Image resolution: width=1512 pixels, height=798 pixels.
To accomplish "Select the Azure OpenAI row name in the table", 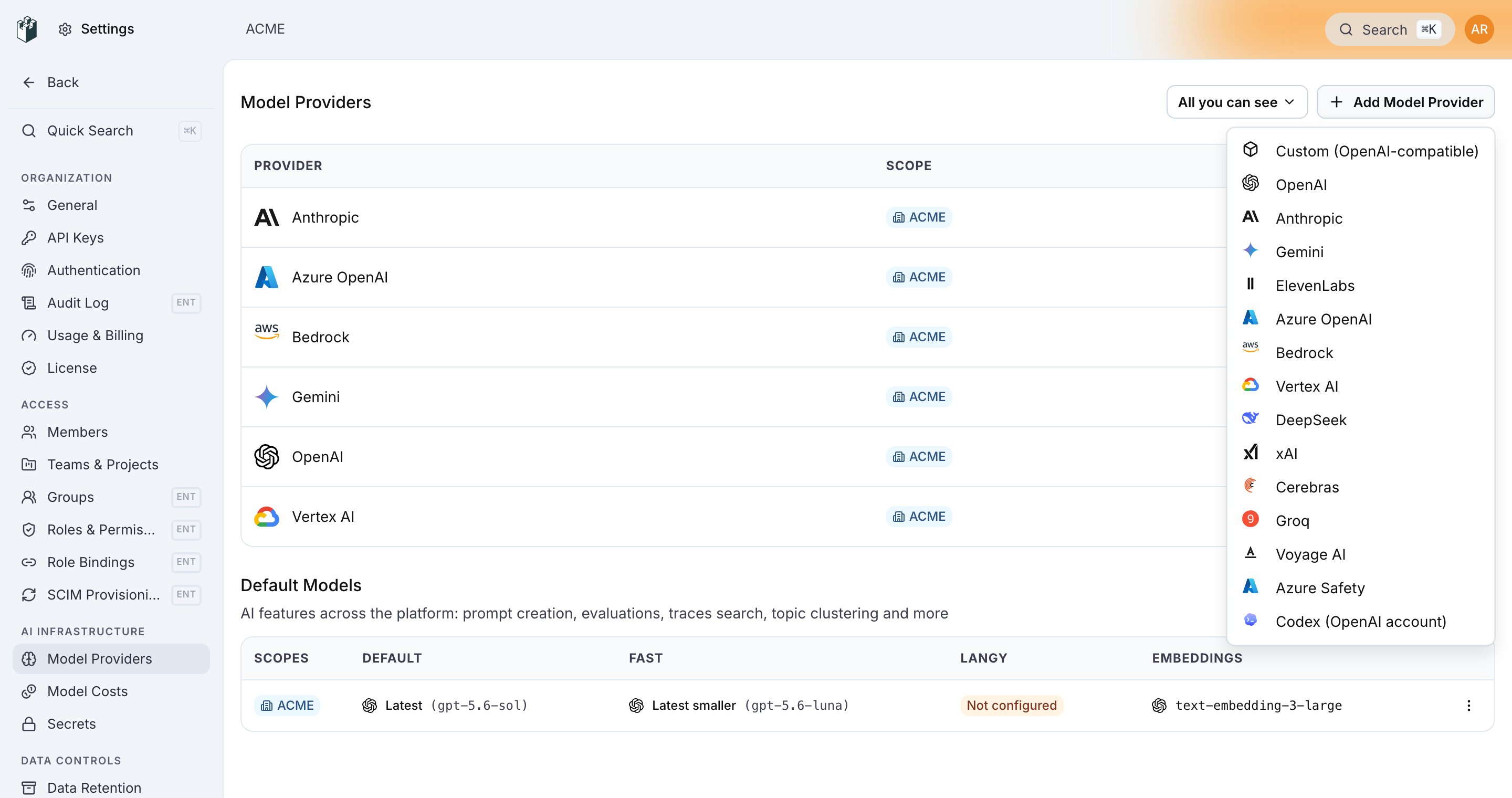I will tap(340, 277).
